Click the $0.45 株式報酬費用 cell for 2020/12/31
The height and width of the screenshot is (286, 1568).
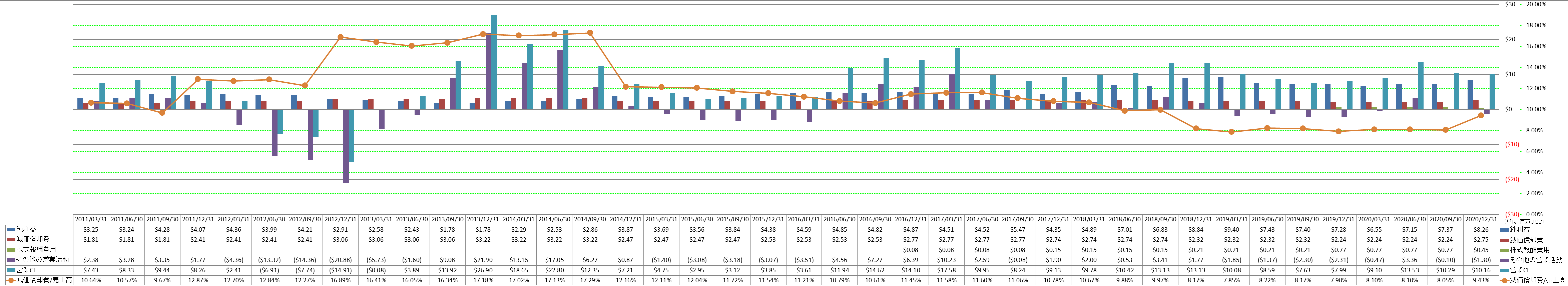point(1481,249)
